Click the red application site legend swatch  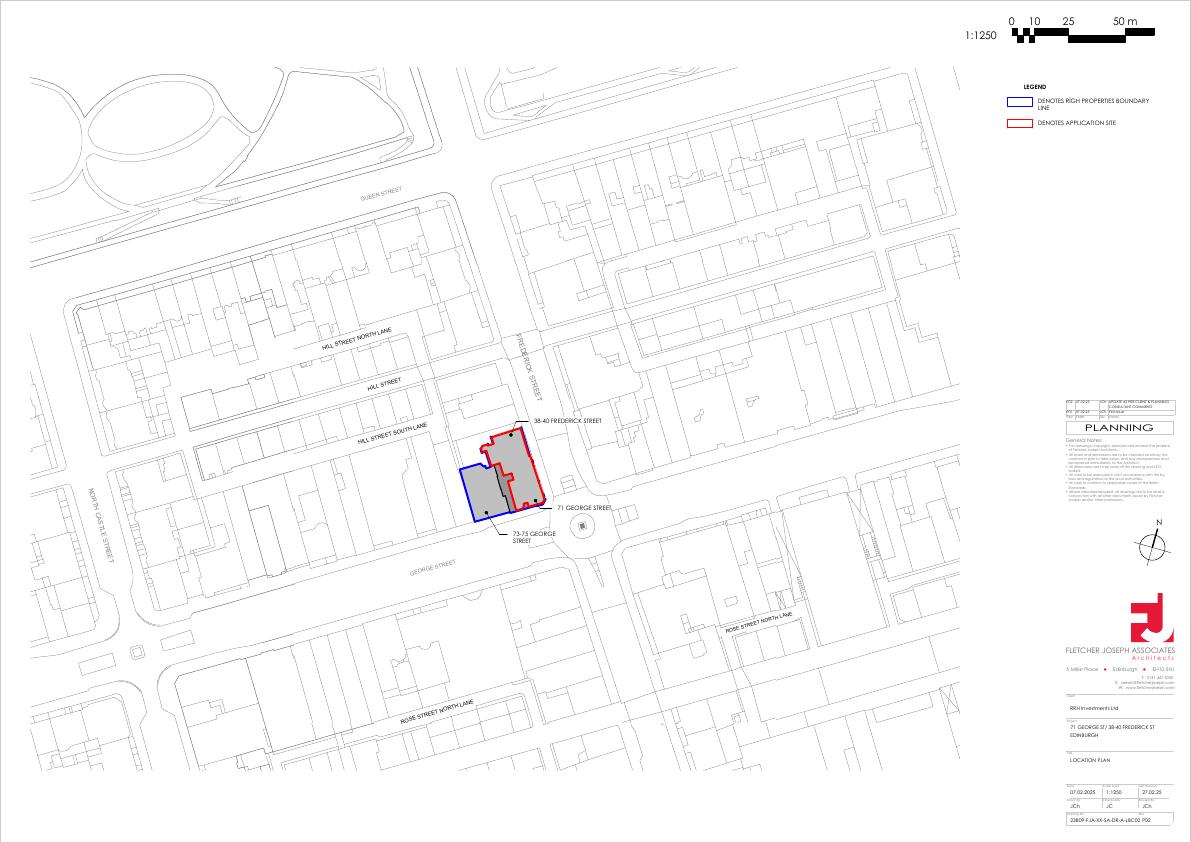(1019, 123)
